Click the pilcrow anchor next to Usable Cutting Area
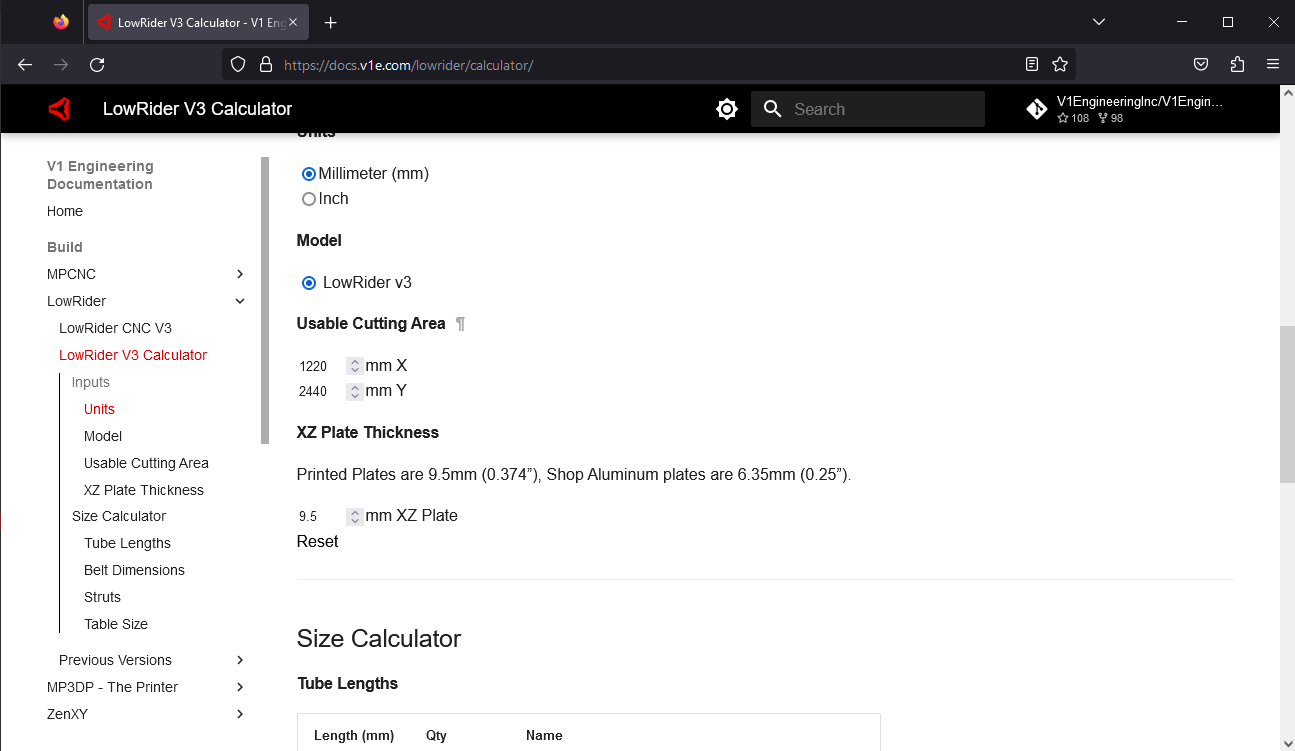 coord(460,323)
